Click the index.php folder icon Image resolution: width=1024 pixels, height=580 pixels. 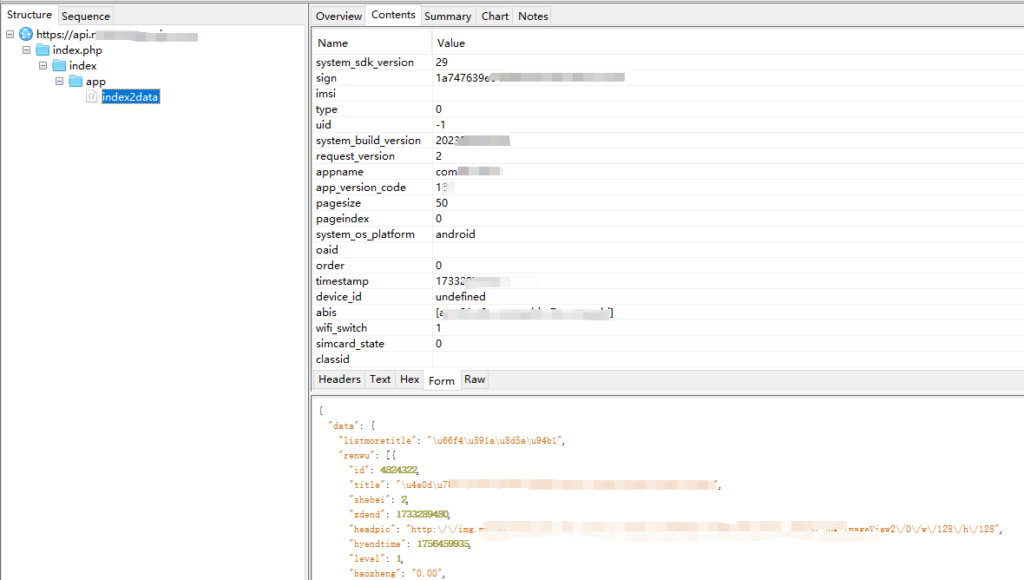pos(43,50)
